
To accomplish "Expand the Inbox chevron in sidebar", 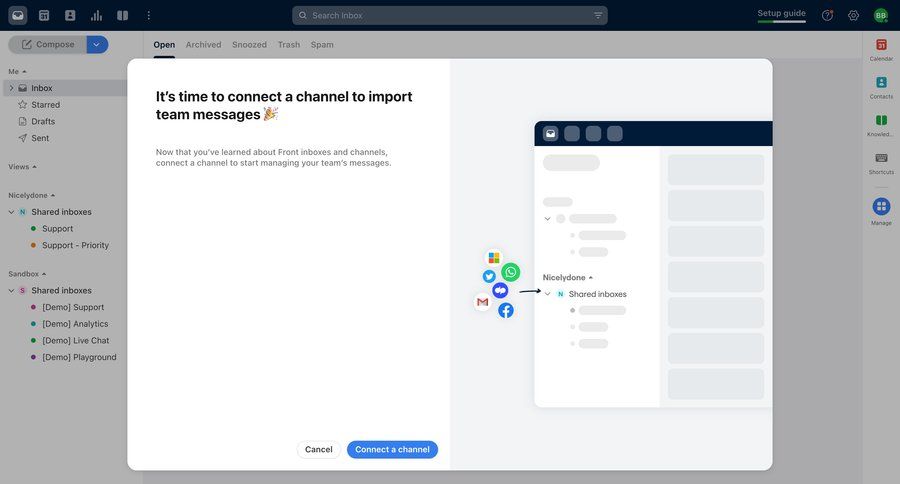I will 11,88.
